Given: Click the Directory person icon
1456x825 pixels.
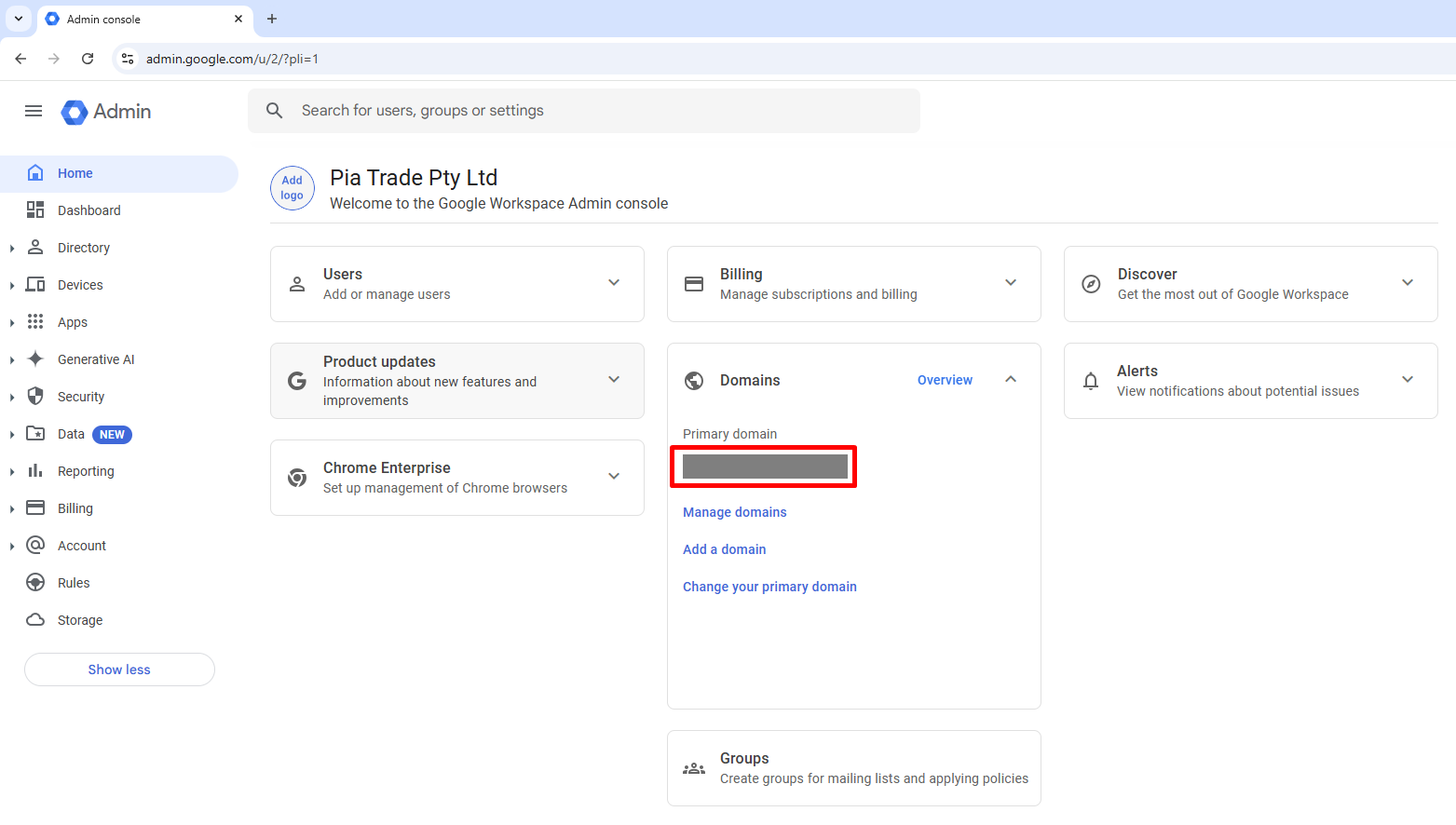Looking at the screenshot, I should tap(35, 248).
